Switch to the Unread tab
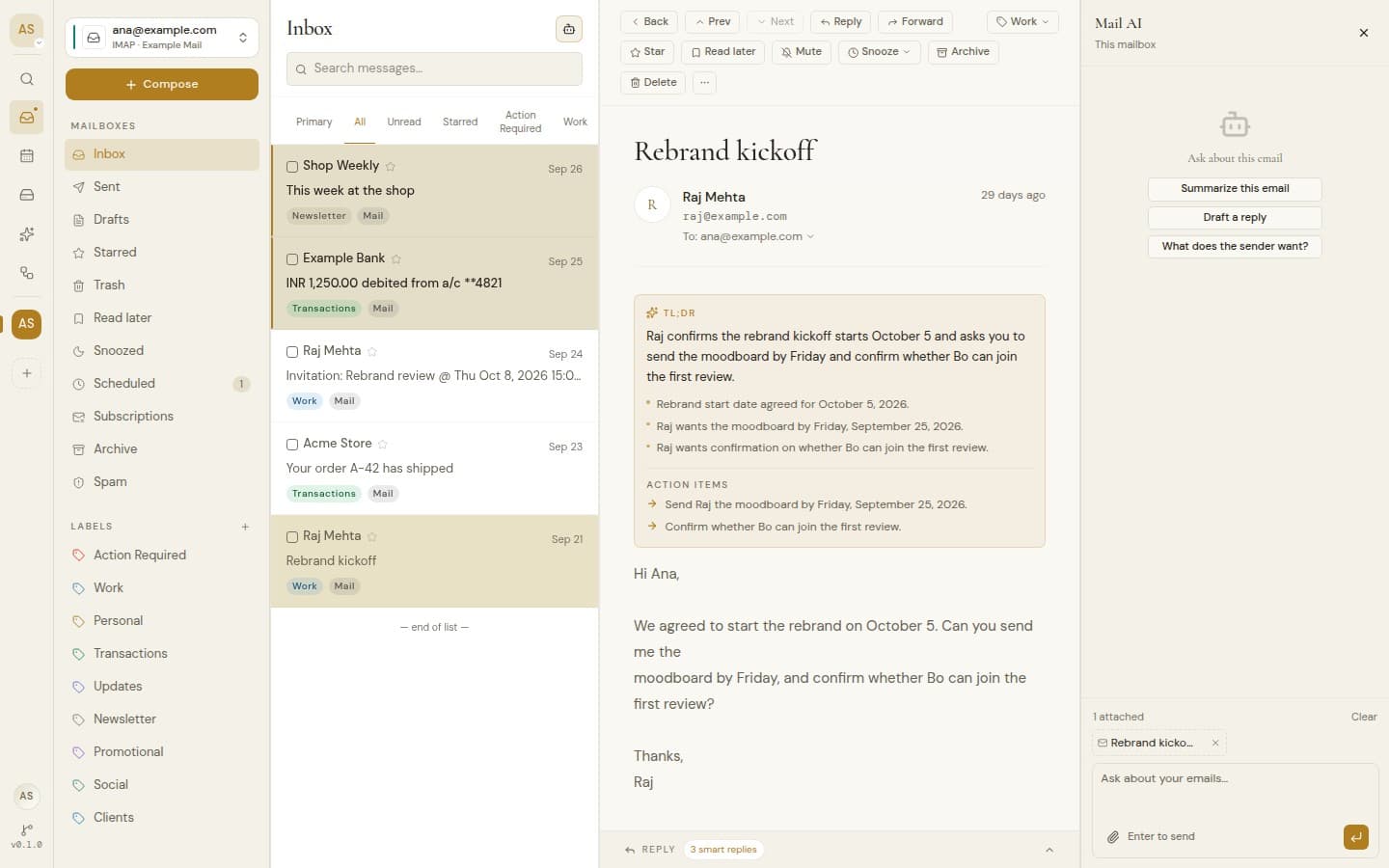1389x868 pixels. click(404, 122)
